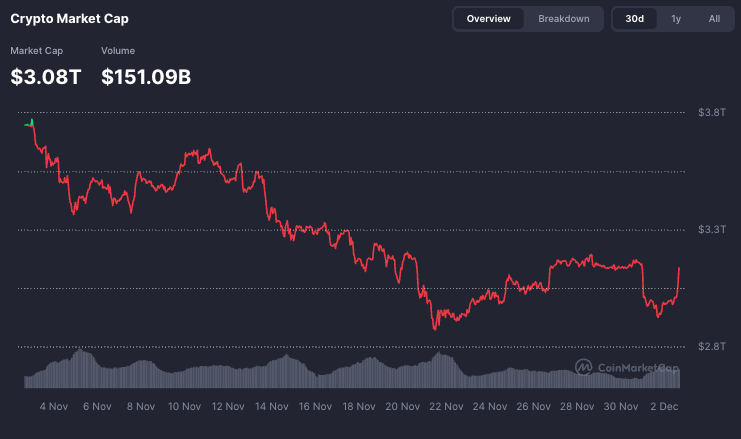Click the $3.8T y-axis label
This screenshot has height=439, width=741.
[x=711, y=113]
